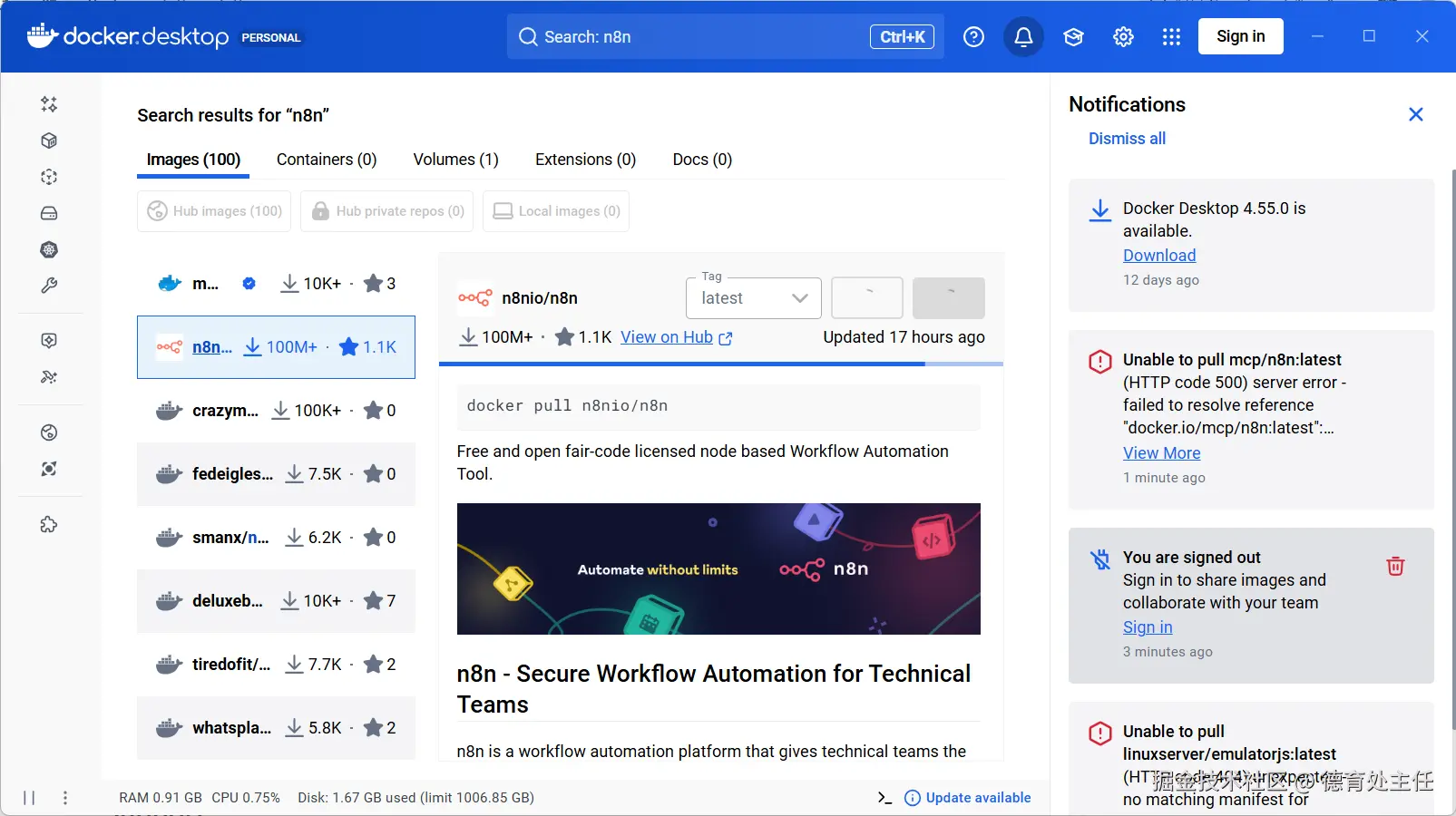
Task: Open the Learning Center graduation cap icon
Action: 1074,37
